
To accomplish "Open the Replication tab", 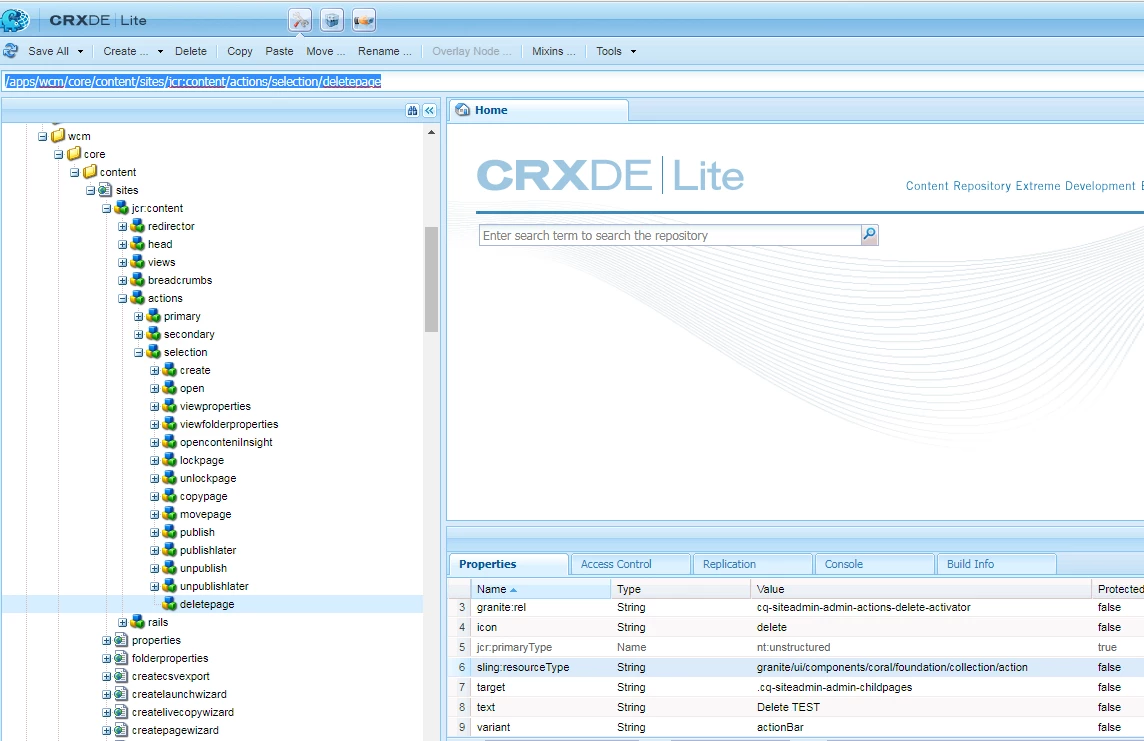I will point(752,564).
